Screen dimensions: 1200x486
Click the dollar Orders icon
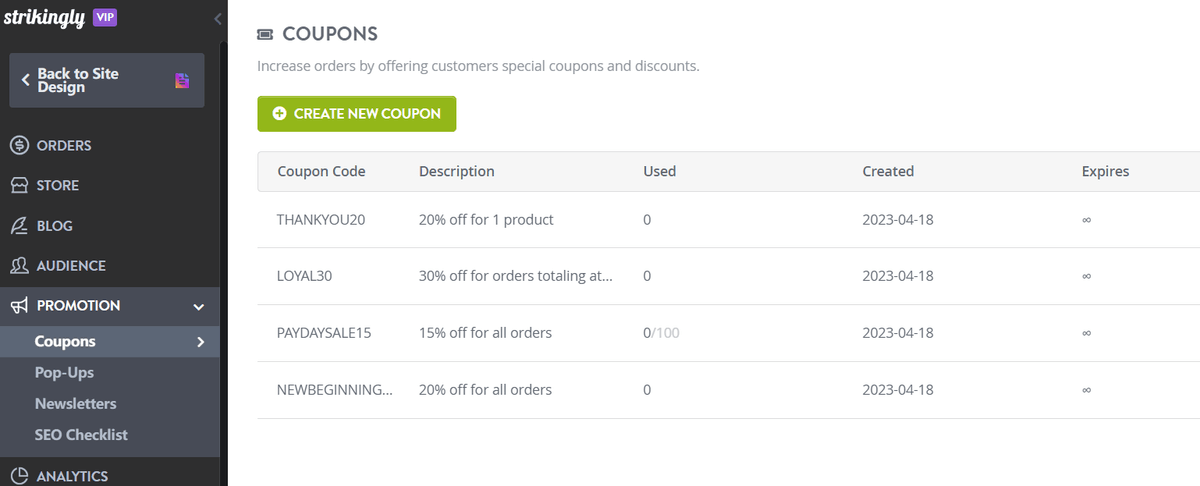pos(19,145)
